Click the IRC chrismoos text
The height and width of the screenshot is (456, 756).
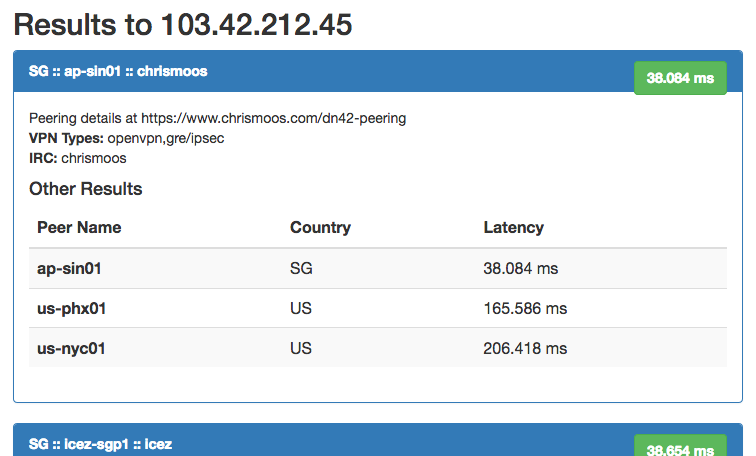(78, 158)
